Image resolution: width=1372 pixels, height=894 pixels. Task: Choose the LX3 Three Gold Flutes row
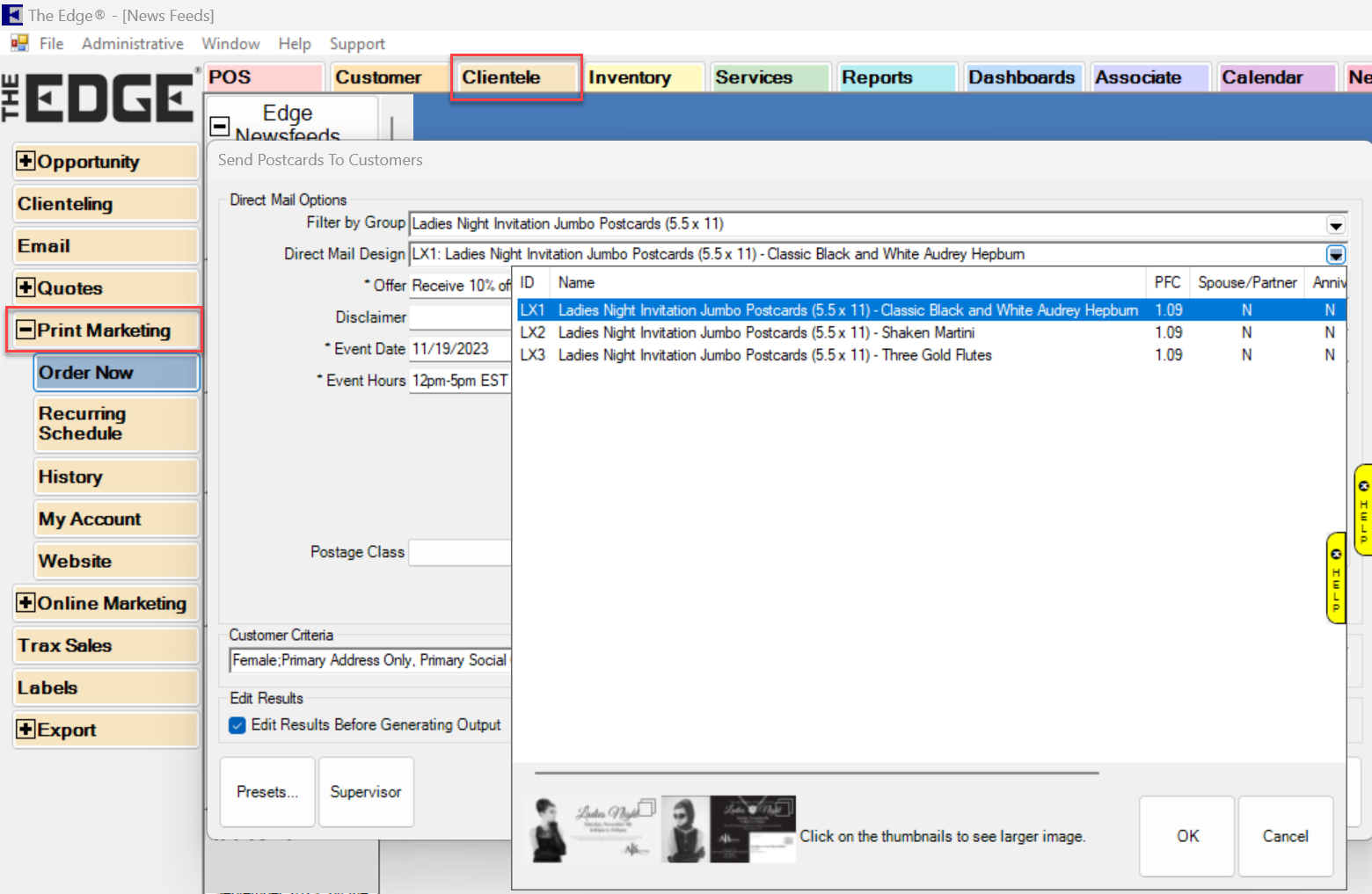click(x=774, y=355)
